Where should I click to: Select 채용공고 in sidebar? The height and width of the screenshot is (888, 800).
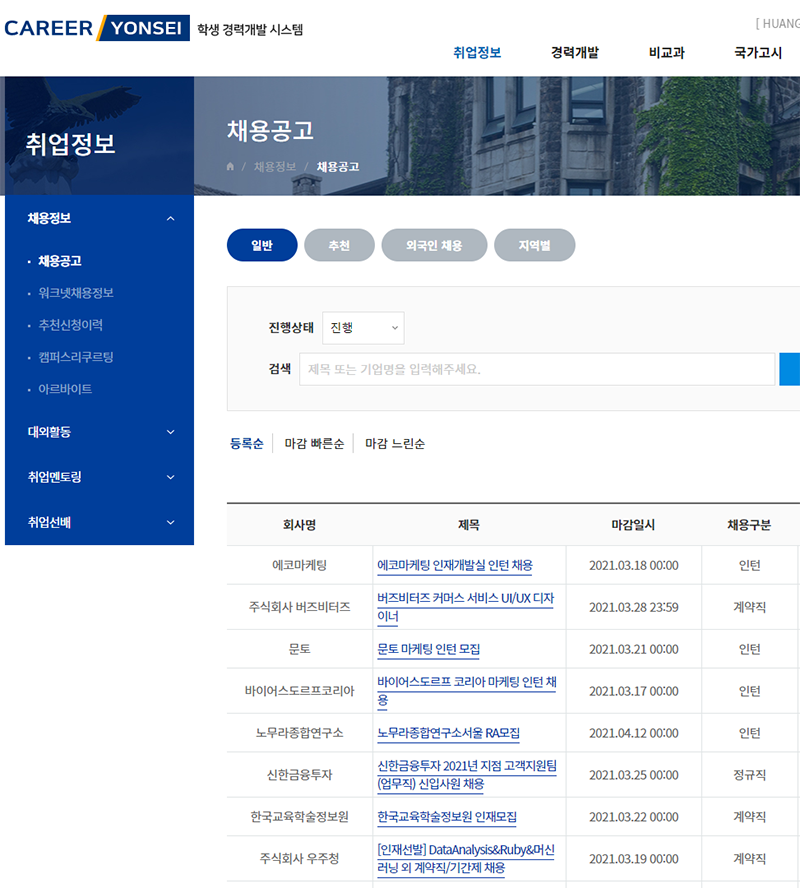coord(60,261)
